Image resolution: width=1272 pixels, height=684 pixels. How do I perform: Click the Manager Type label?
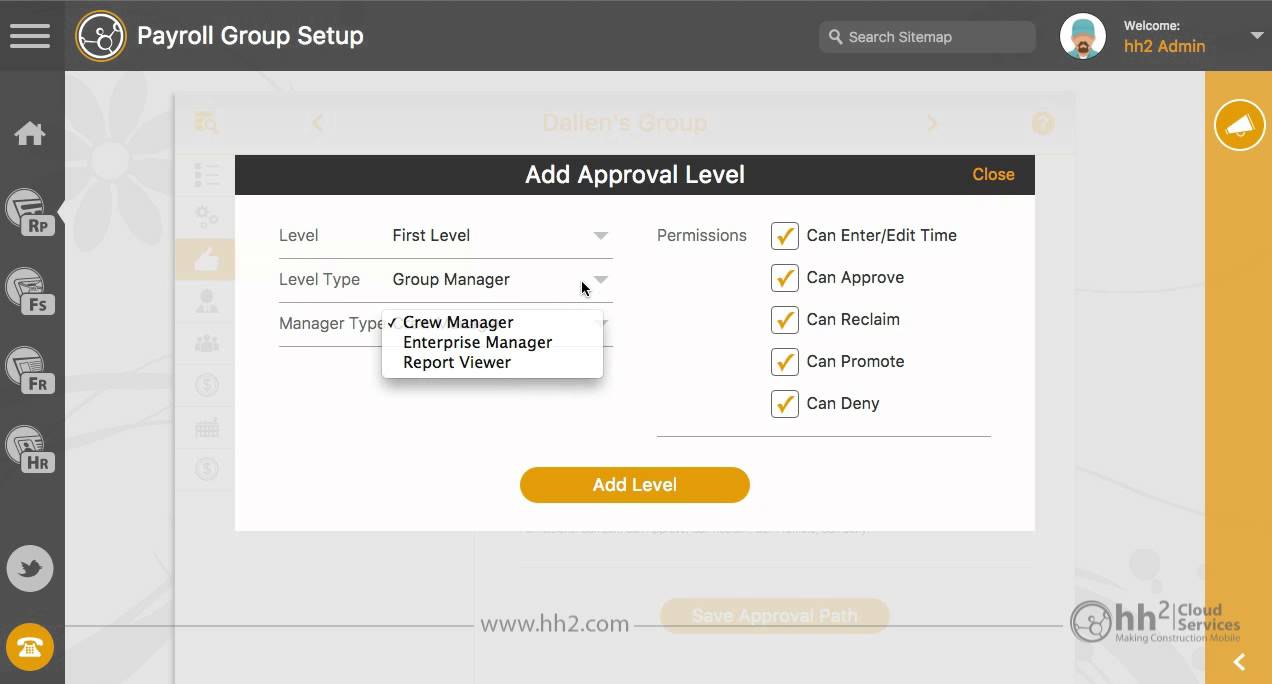pyautogui.click(x=330, y=324)
